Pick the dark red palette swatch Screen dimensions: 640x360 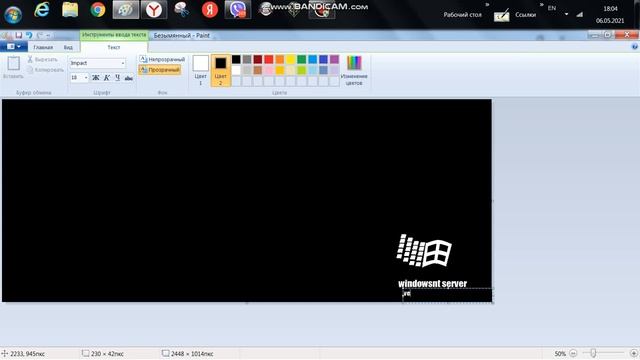tap(258, 60)
